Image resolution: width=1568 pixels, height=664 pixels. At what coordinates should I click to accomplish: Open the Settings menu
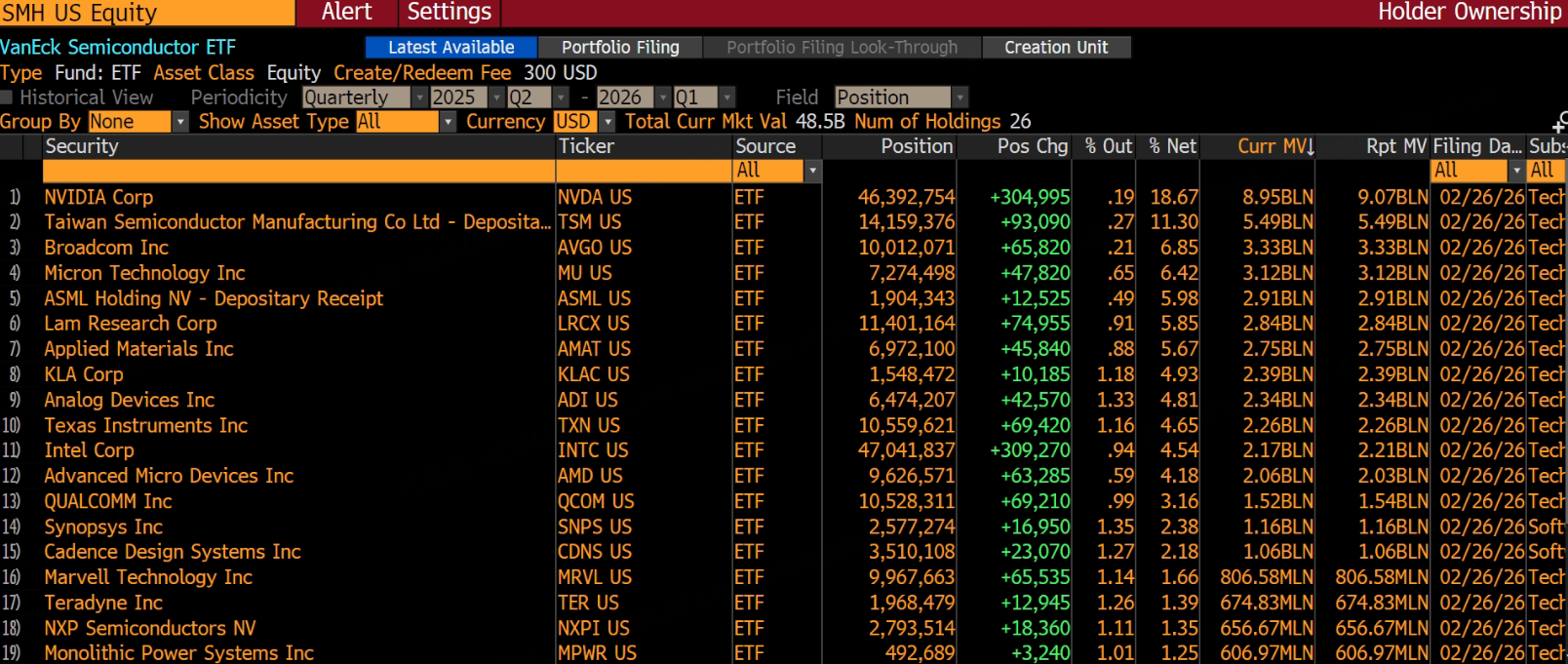click(x=449, y=13)
